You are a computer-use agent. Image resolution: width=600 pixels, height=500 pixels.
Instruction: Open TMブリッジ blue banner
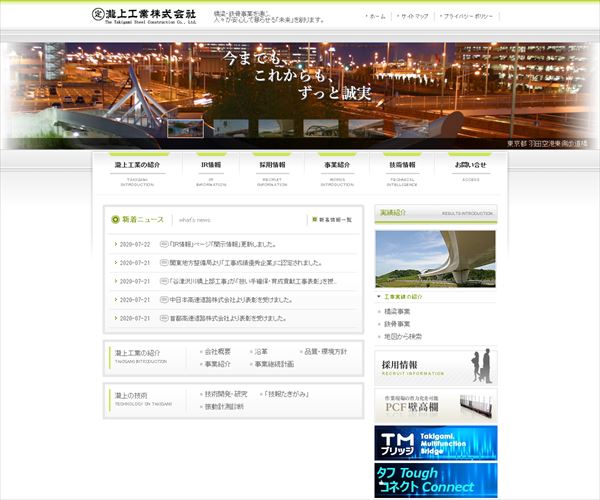436,443
